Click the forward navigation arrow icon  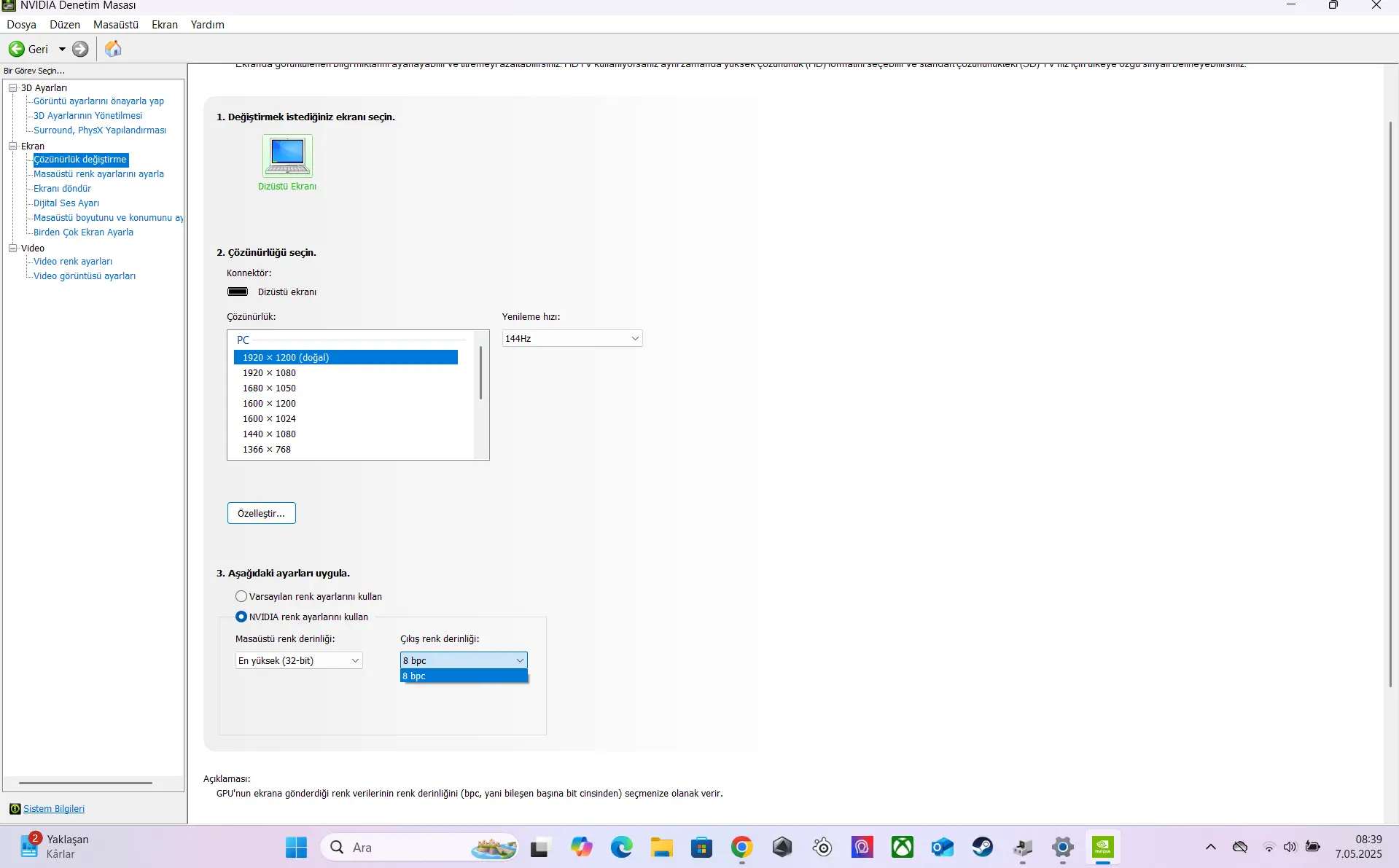click(x=80, y=49)
